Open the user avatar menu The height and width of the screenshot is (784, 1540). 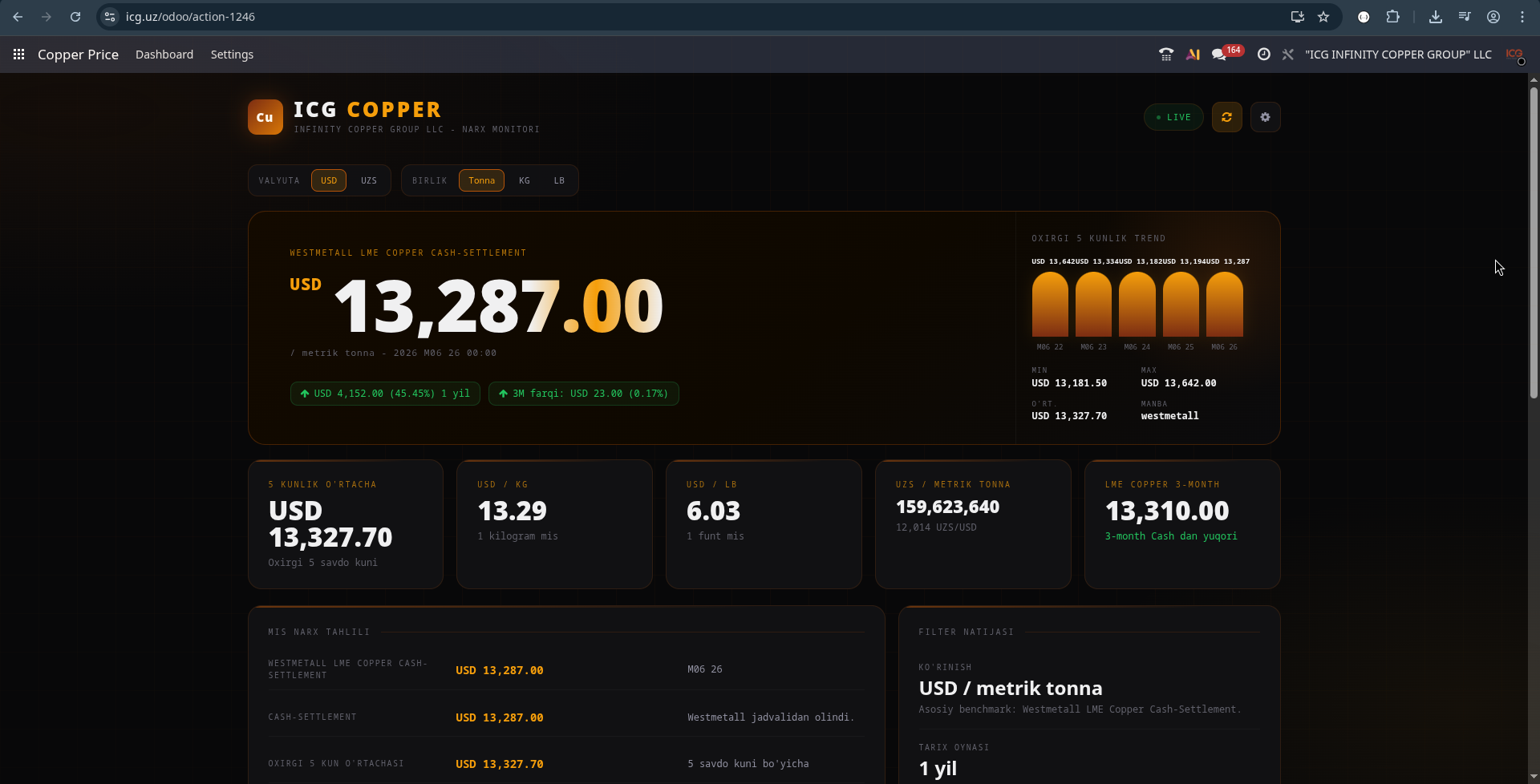(x=1514, y=55)
